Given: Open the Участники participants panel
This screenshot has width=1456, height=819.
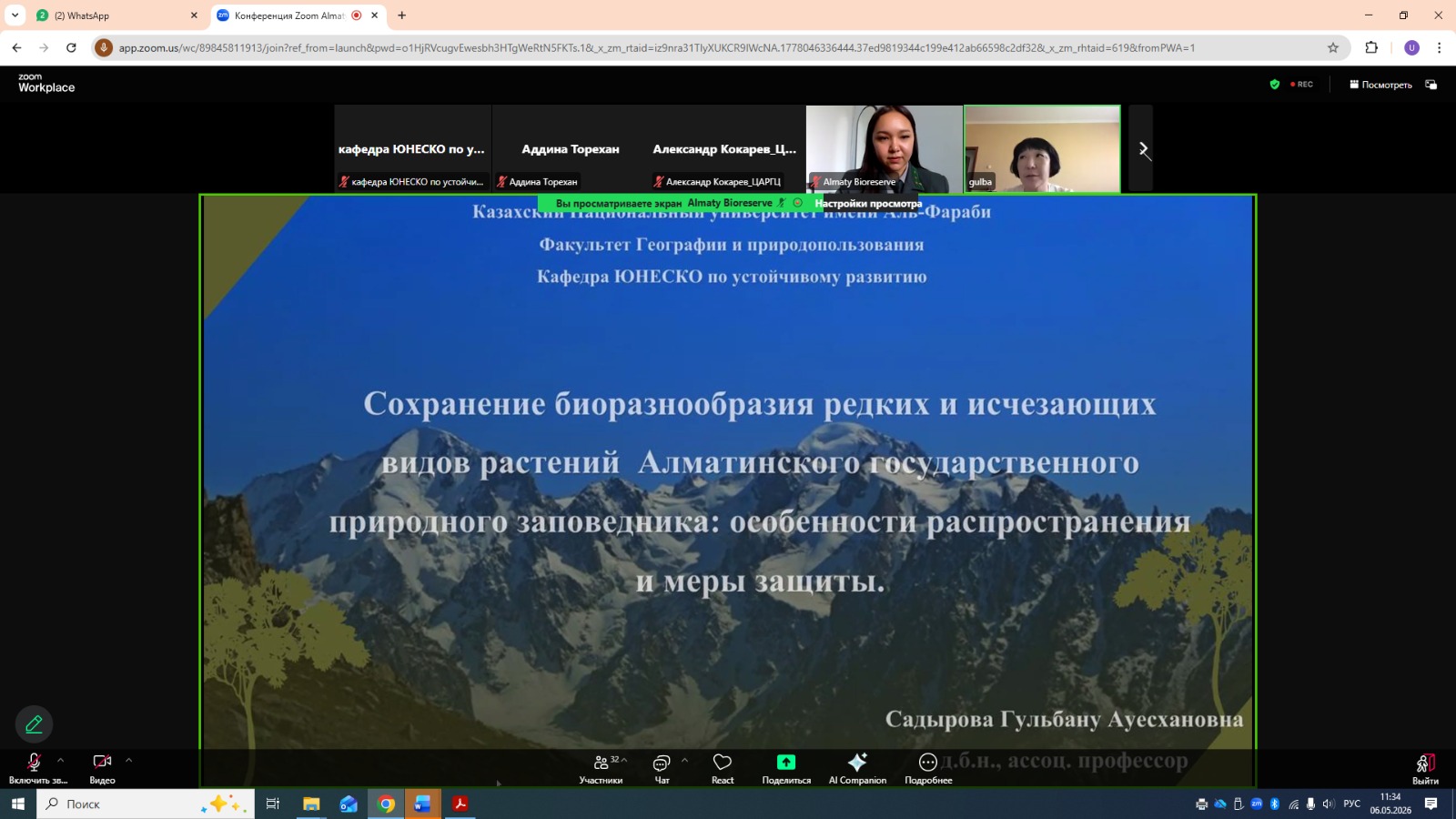Looking at the screenshot, I should click(601, 768).
